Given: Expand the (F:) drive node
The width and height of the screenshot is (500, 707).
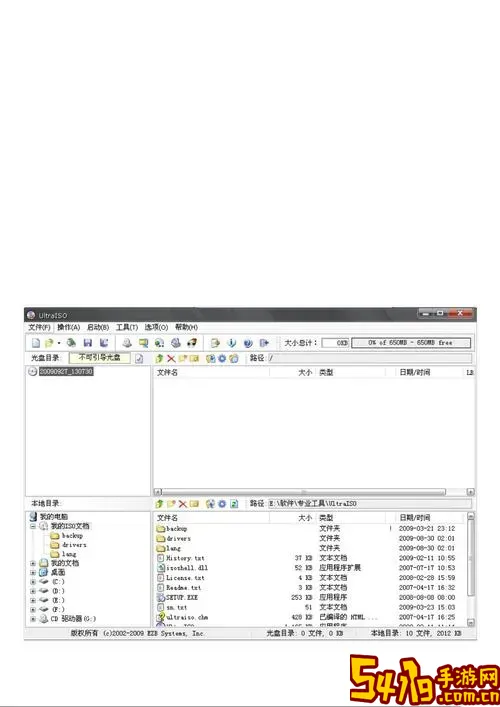Looking at the screenshot, I should pyautogui.click(x=33, y=610).
